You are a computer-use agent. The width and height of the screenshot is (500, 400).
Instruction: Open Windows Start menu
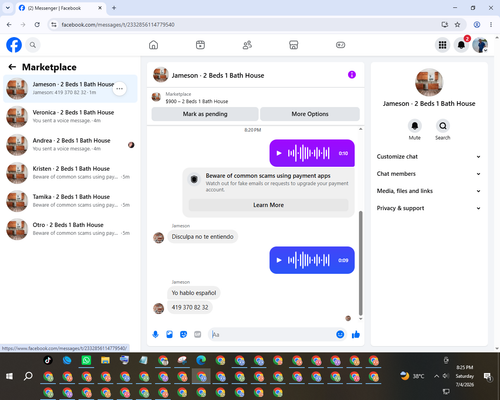point(9,376)
